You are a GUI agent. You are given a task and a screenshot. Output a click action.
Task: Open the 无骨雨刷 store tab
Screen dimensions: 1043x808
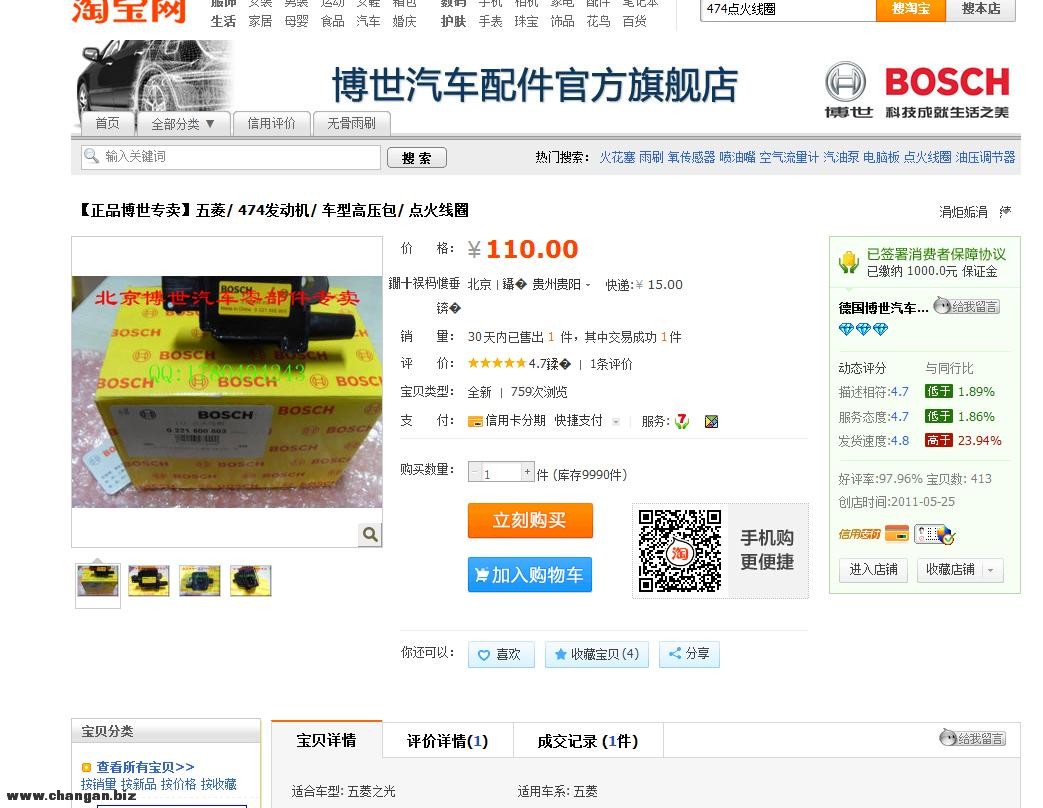coord(351,124)
